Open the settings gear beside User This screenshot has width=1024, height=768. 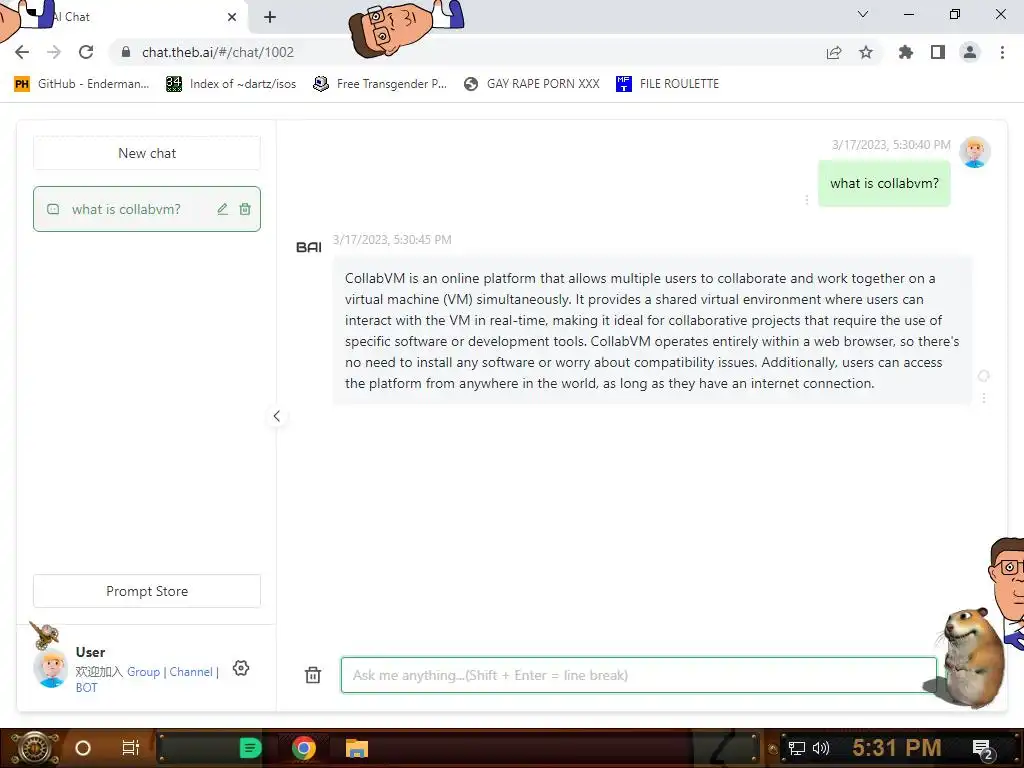click(x=241, y=668)
